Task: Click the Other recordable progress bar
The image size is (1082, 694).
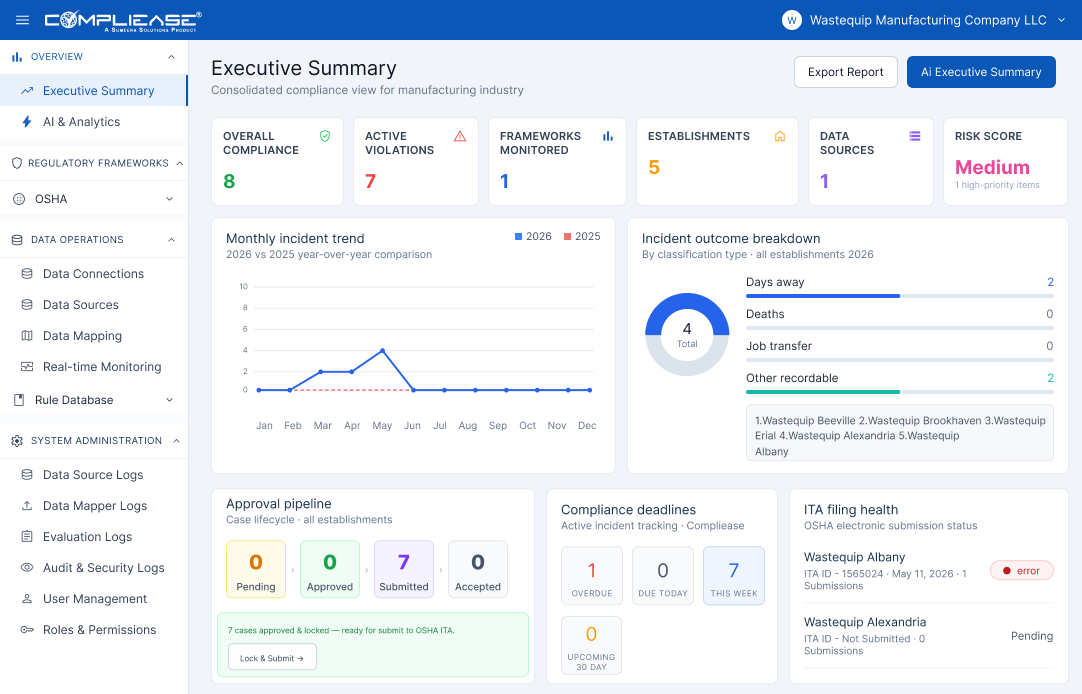Action: point(899,392)
